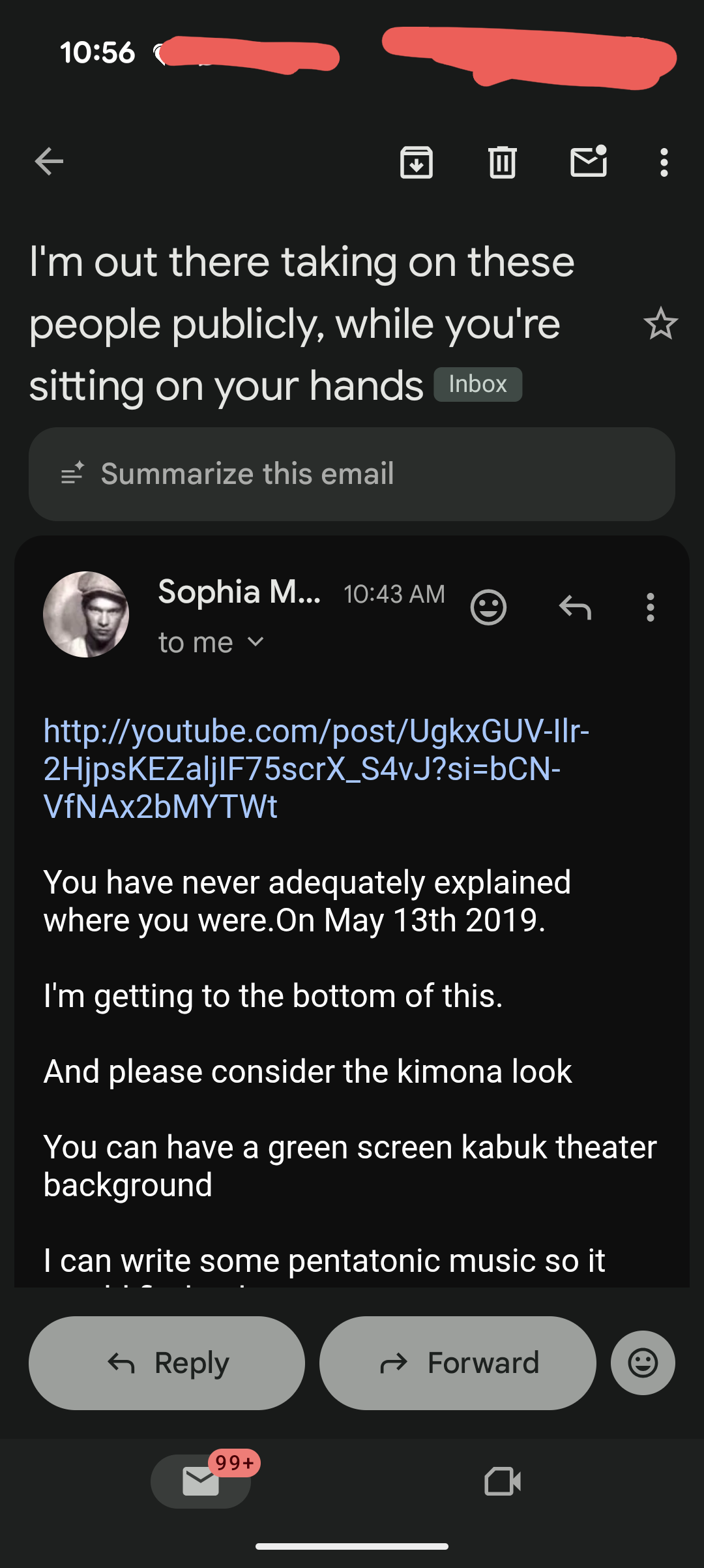Tap the Inbox label chip
The width and height of the screenshot is (704, 1568).
[x=478, y=384]
